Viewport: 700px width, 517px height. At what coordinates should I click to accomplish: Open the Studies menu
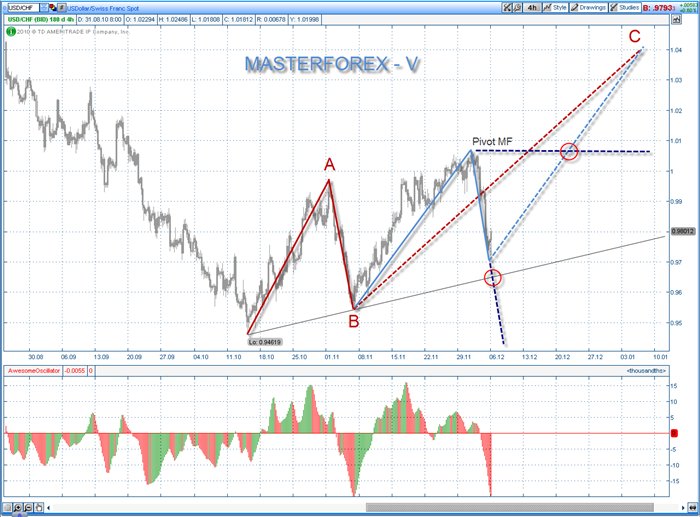tap(624, 8)
